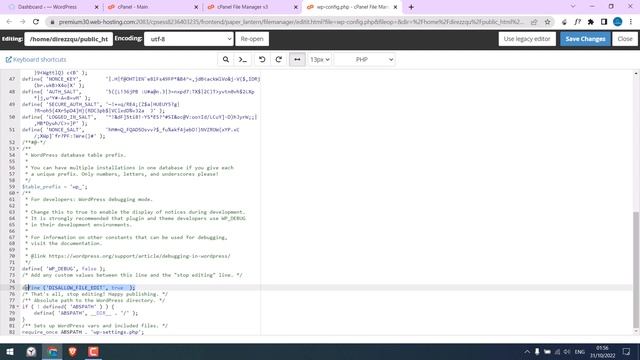Screen dimensions: 640x360
Task: Open the editor search tool
Action: [x=225, y=60]
